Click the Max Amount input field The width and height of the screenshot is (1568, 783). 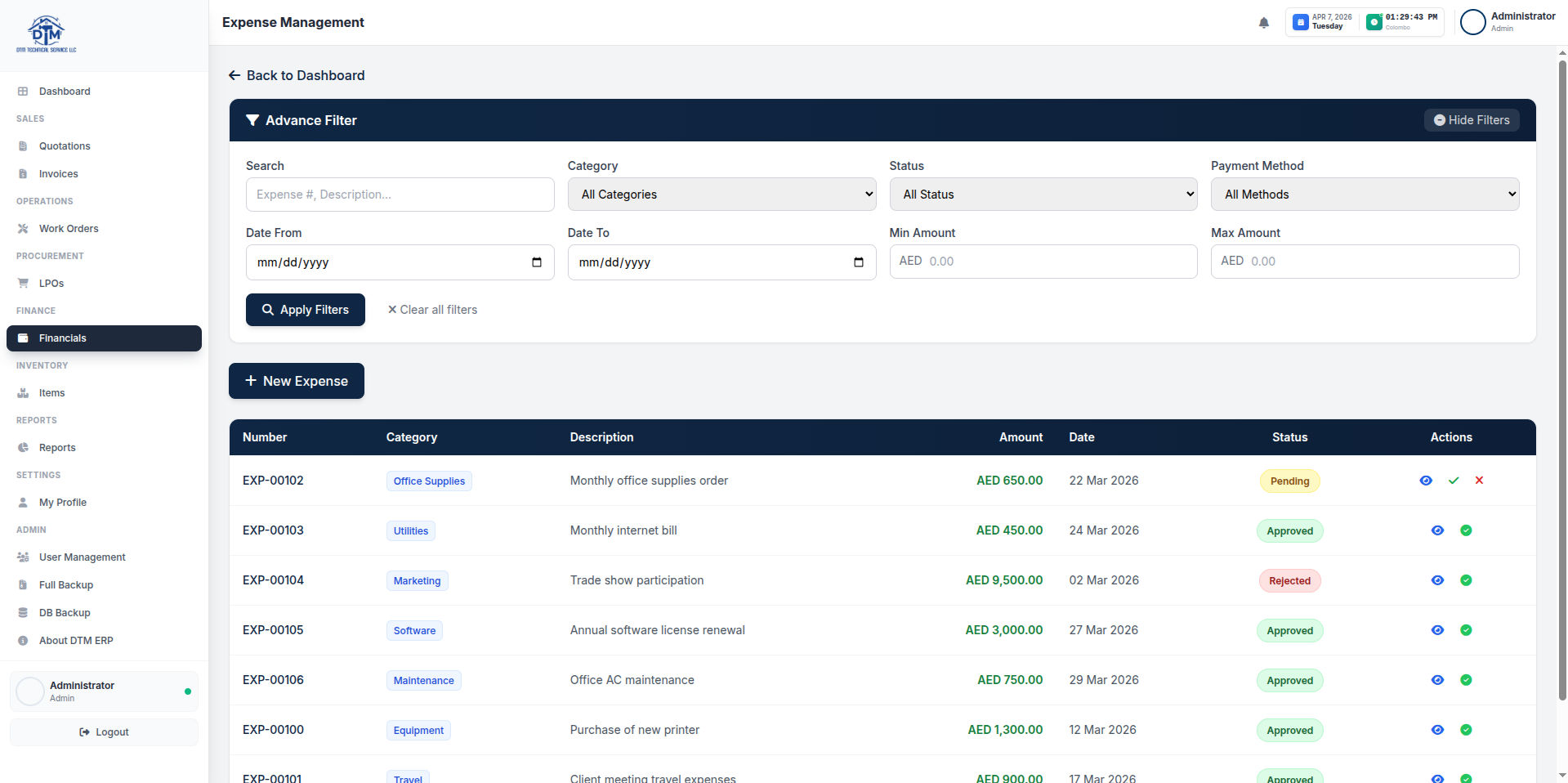1365,262
